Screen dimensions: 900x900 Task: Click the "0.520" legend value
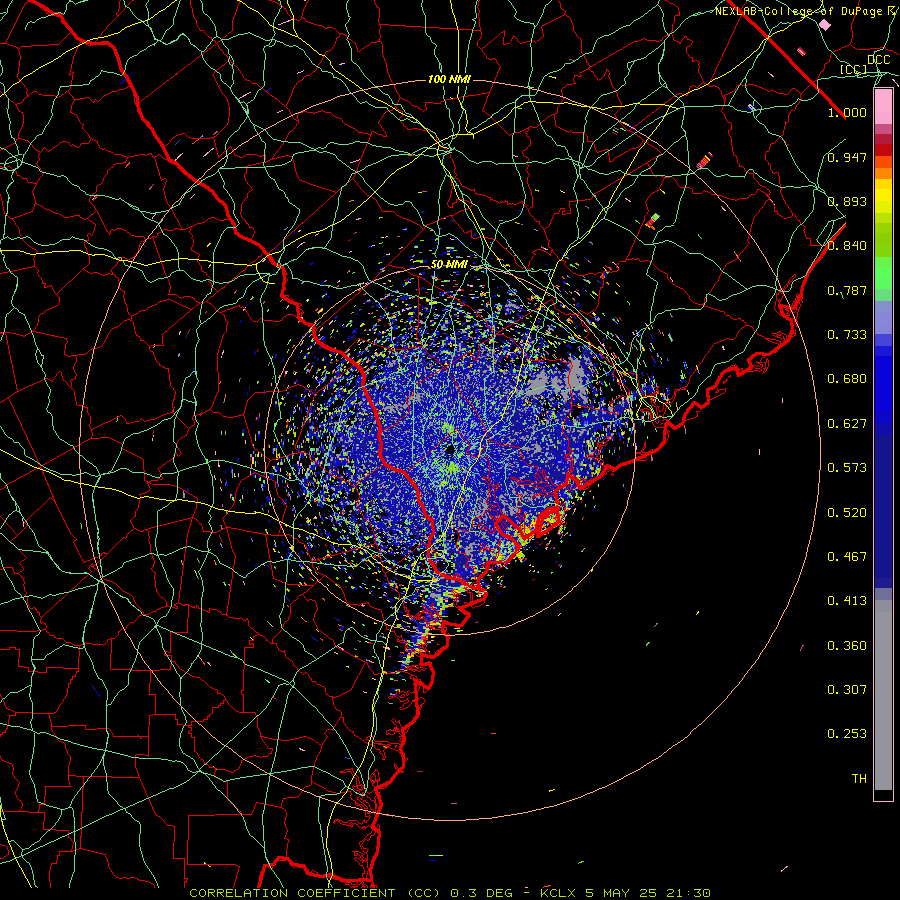coord(847,513)
